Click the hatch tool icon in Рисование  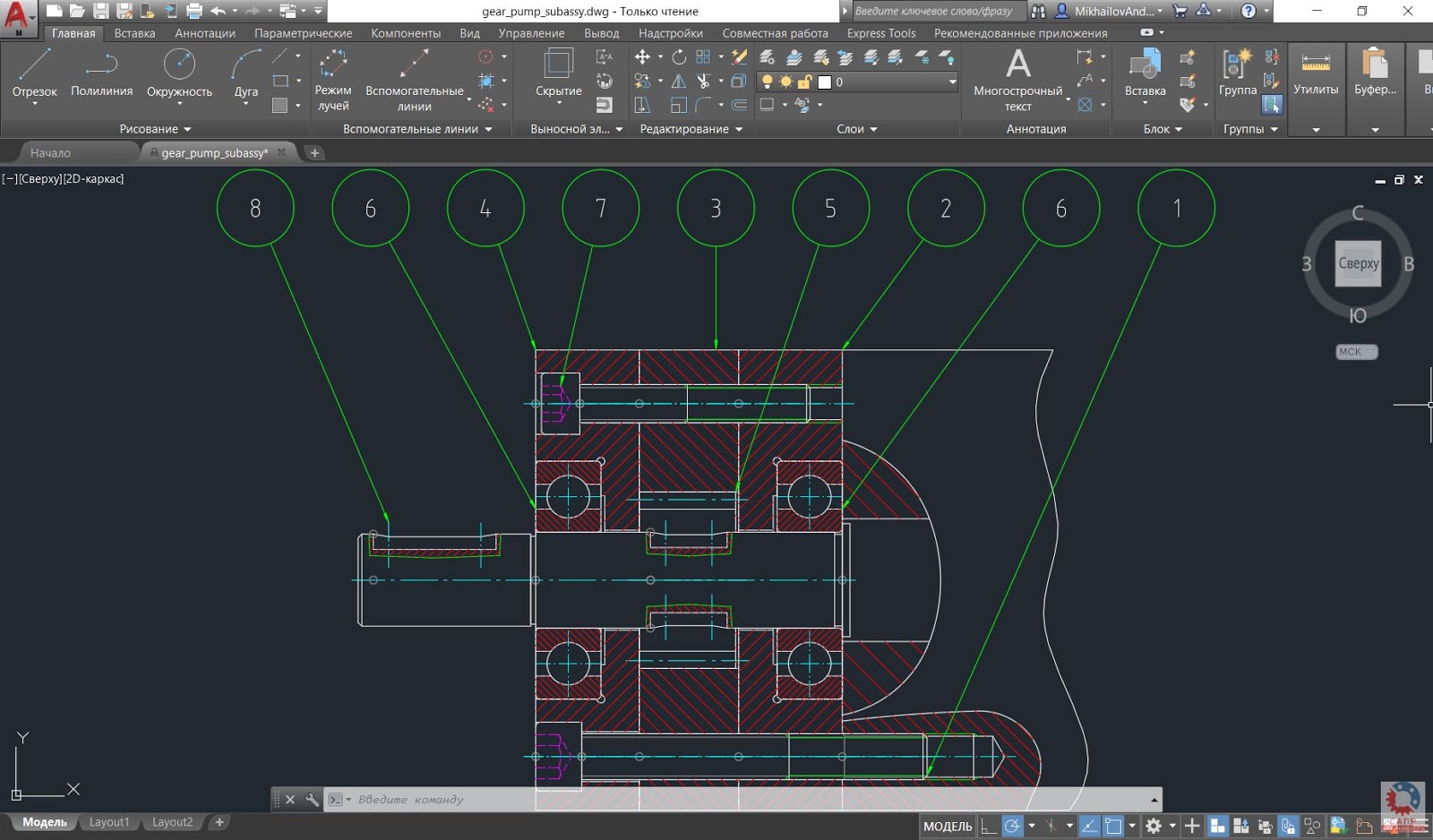(280, 105)
